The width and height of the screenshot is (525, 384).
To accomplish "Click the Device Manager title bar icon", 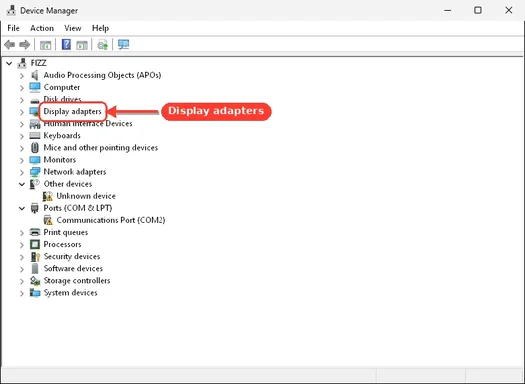I will click(x=11, y=10).
